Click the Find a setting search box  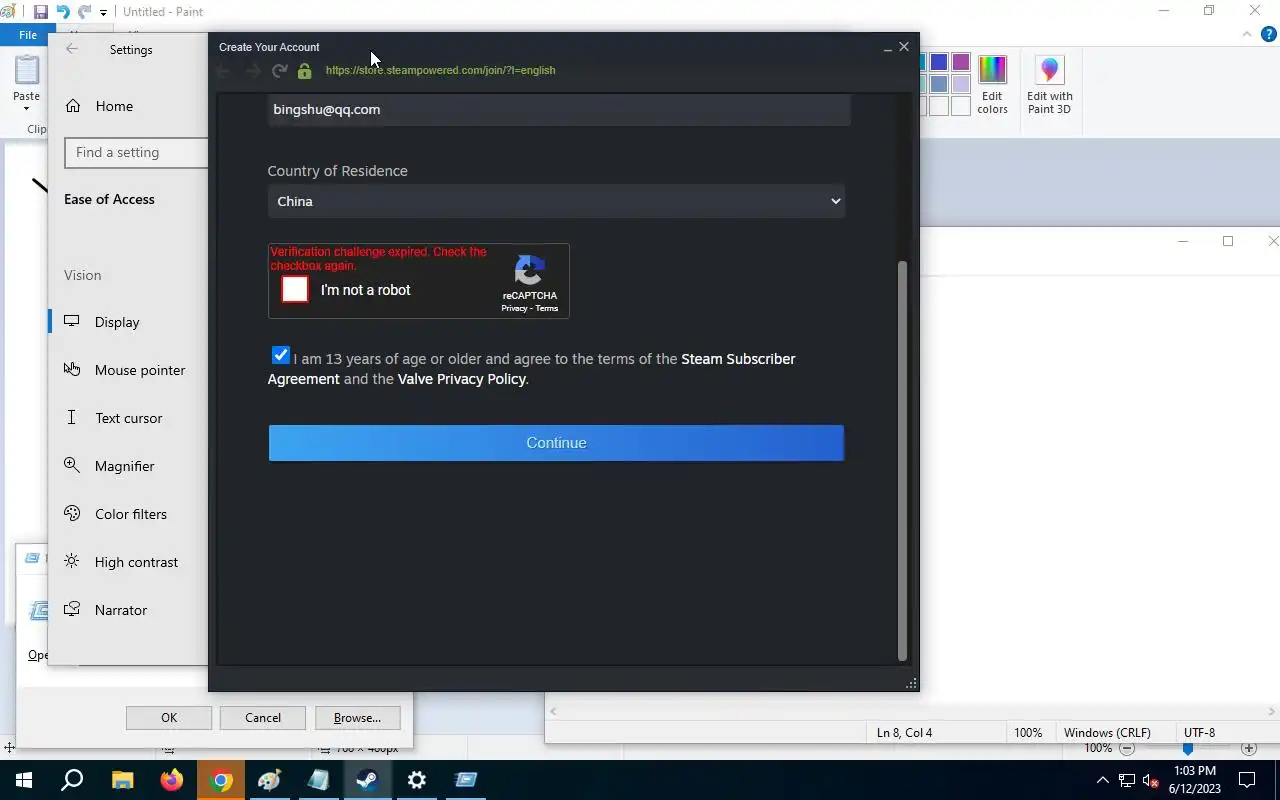coord(136,152)
